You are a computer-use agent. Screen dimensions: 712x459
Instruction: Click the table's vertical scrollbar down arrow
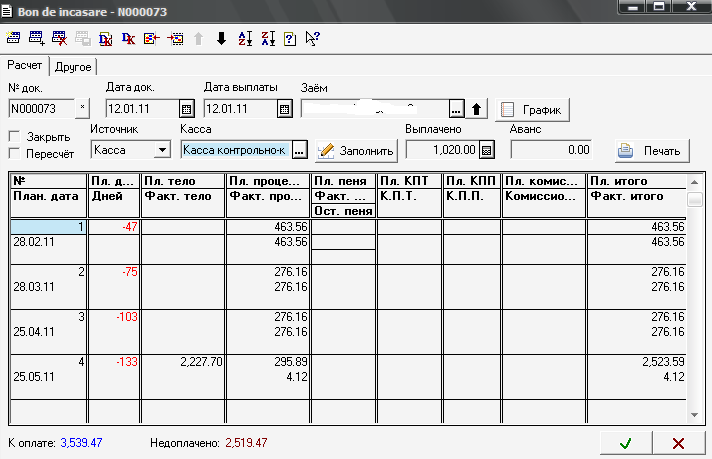pyautogui.click(x=695, y=415)
